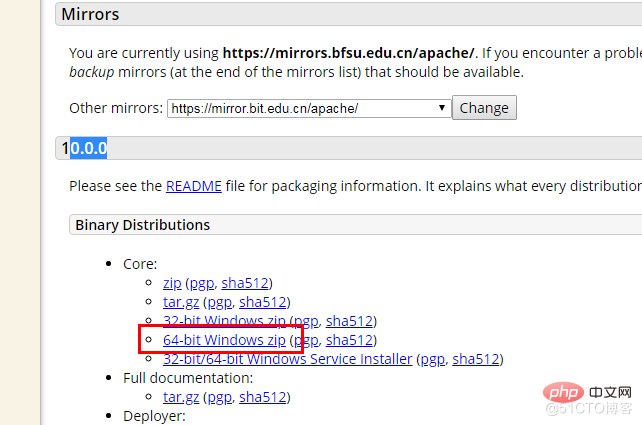Viewport: 642px width, 425px height.
Task: Open sha512 for 32-bit Windows zip
Action: point(349,321)
